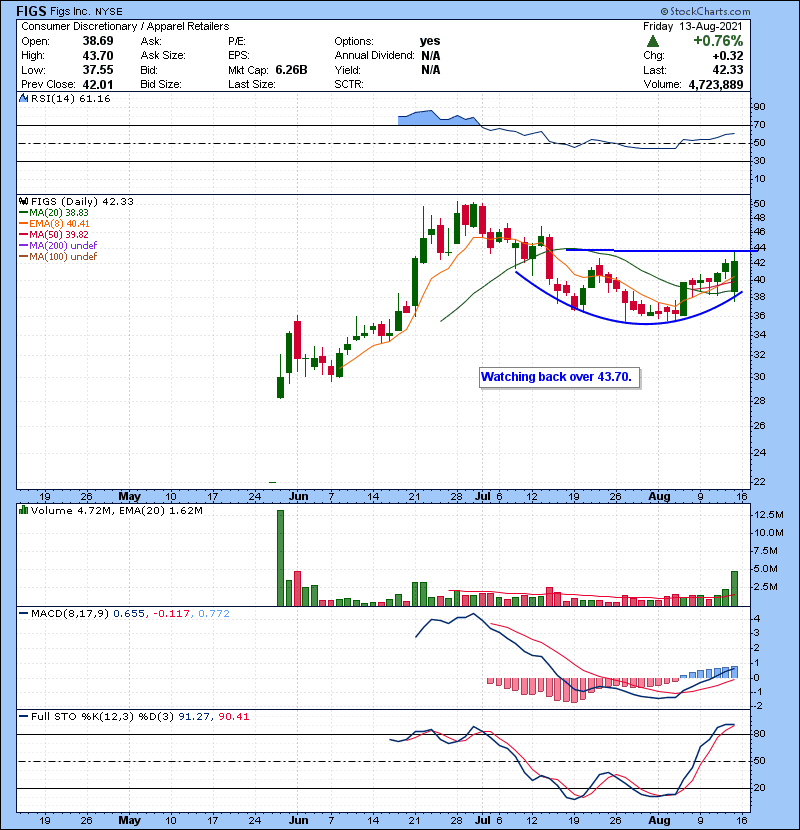Click the 44 label on the price axis
Screen dimensions: 800x830
pyautogui.click(x=759, y=248)
